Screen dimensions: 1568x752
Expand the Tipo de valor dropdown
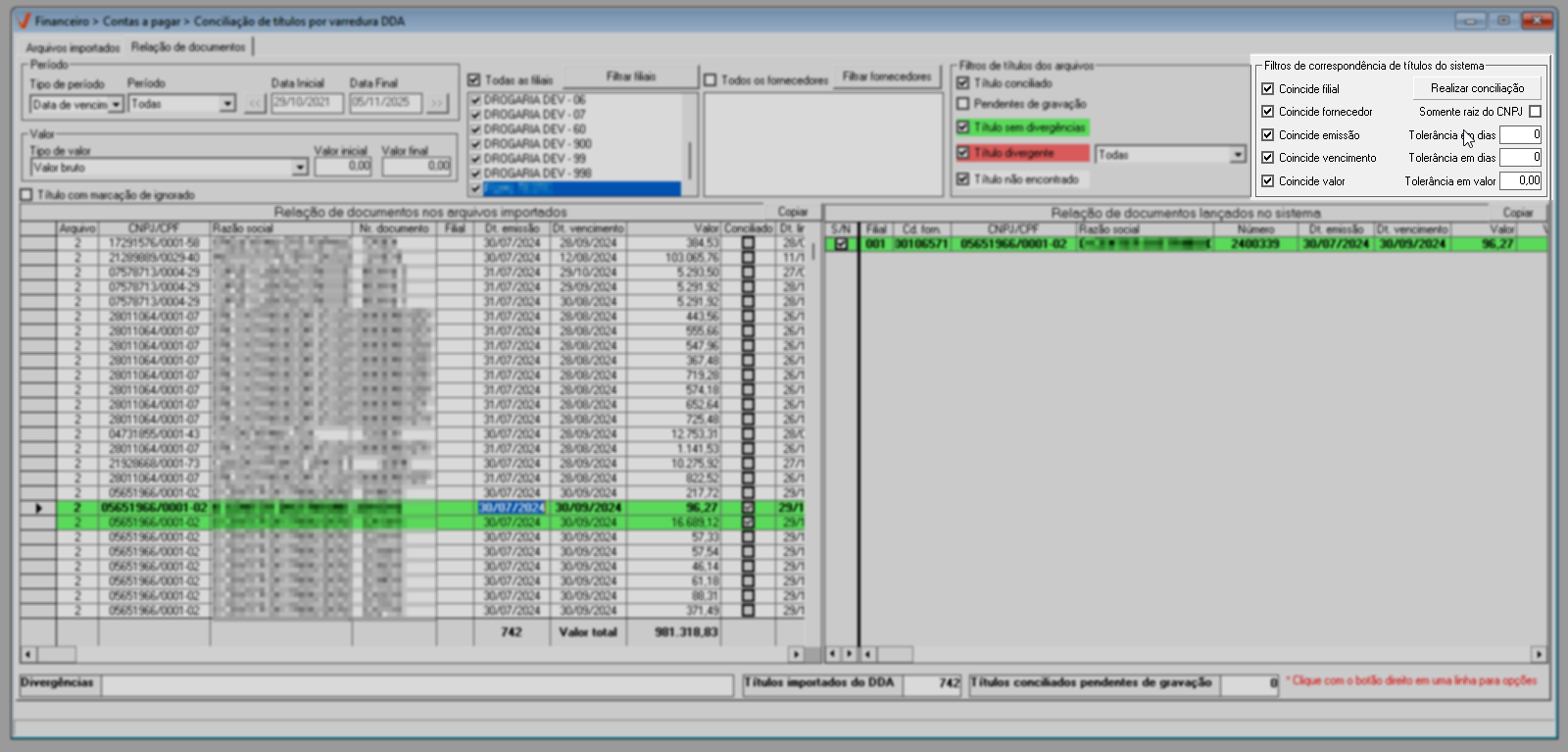tap(300, 168)
